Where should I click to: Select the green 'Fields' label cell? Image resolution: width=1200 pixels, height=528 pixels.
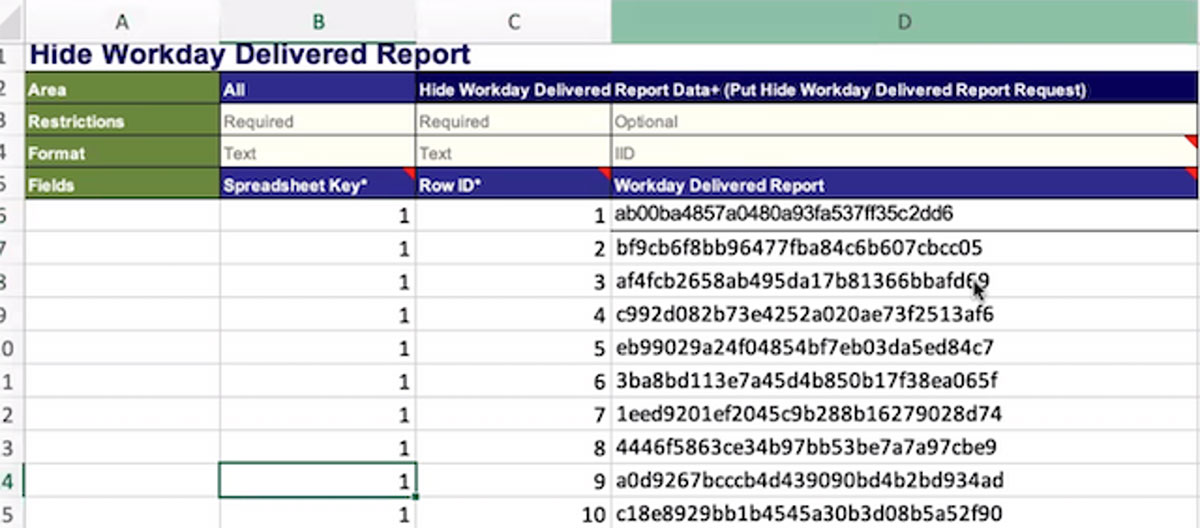coord(122,185)
